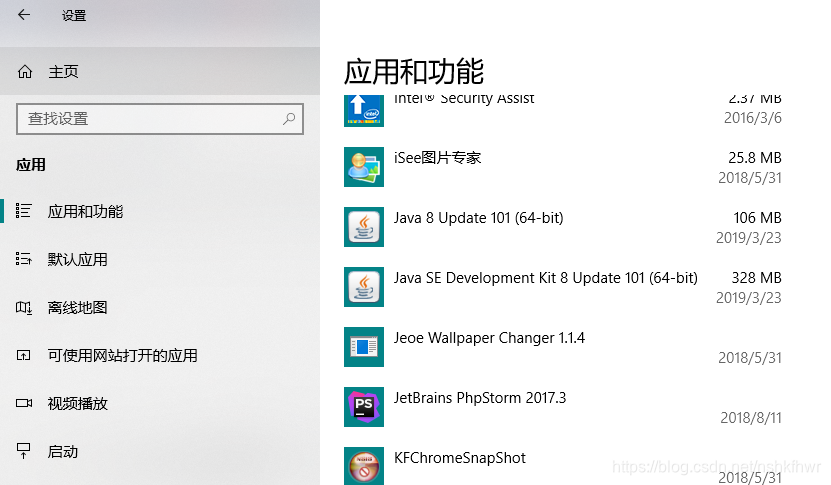Open the 主页 home icon
This screenshot has width=831, height=485.
(x=25, y=72)
